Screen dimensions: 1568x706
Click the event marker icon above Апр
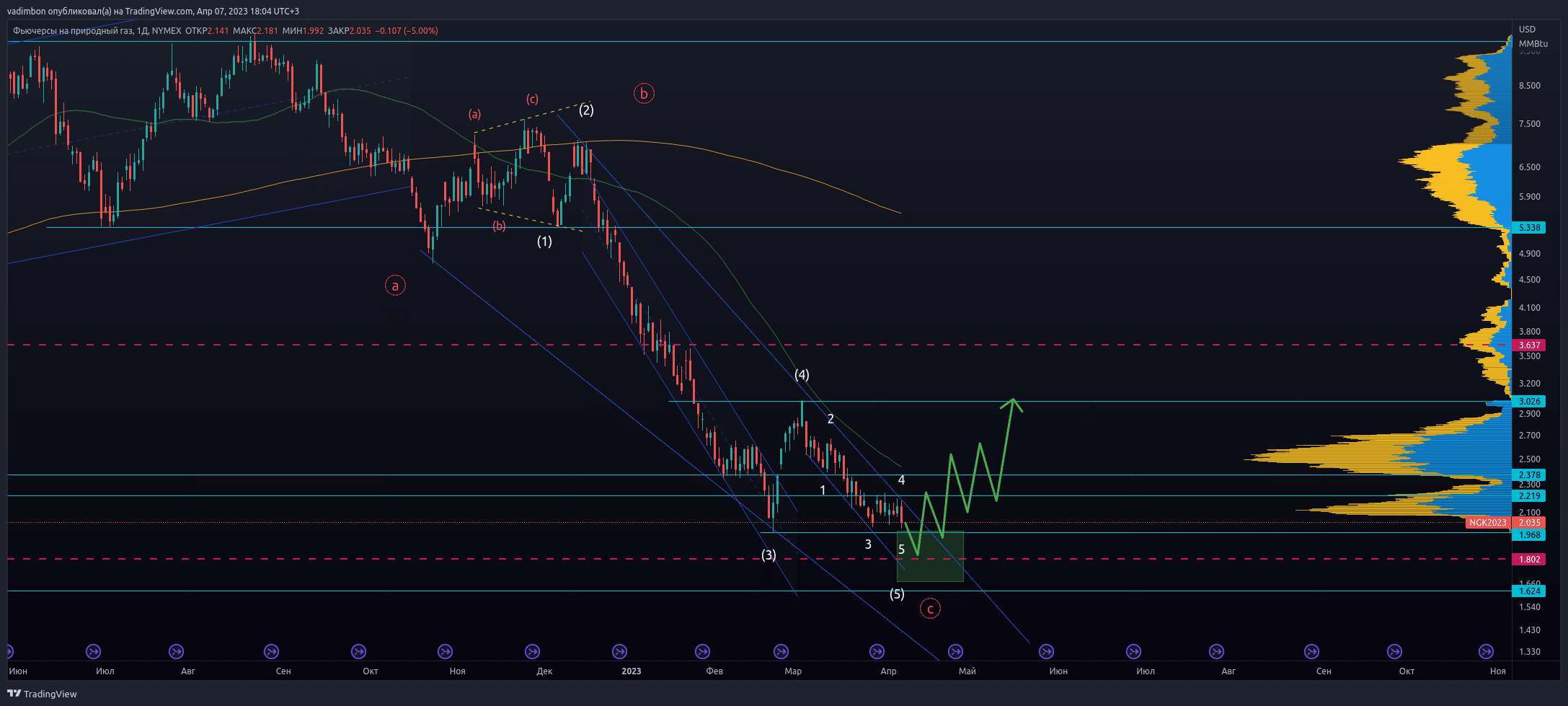[x=877, y=652]
